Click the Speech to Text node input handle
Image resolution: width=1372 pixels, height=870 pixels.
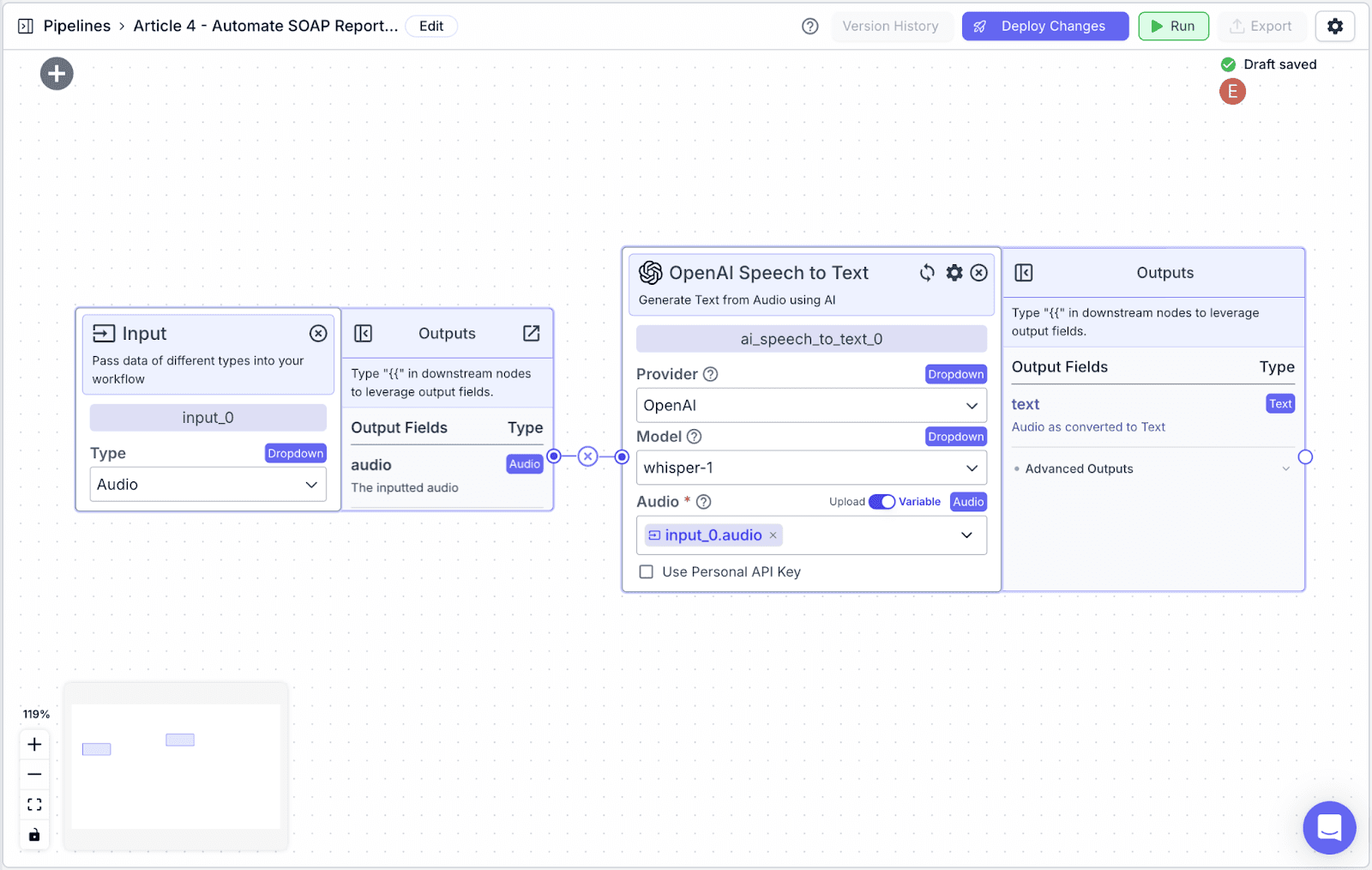(623, 456)
